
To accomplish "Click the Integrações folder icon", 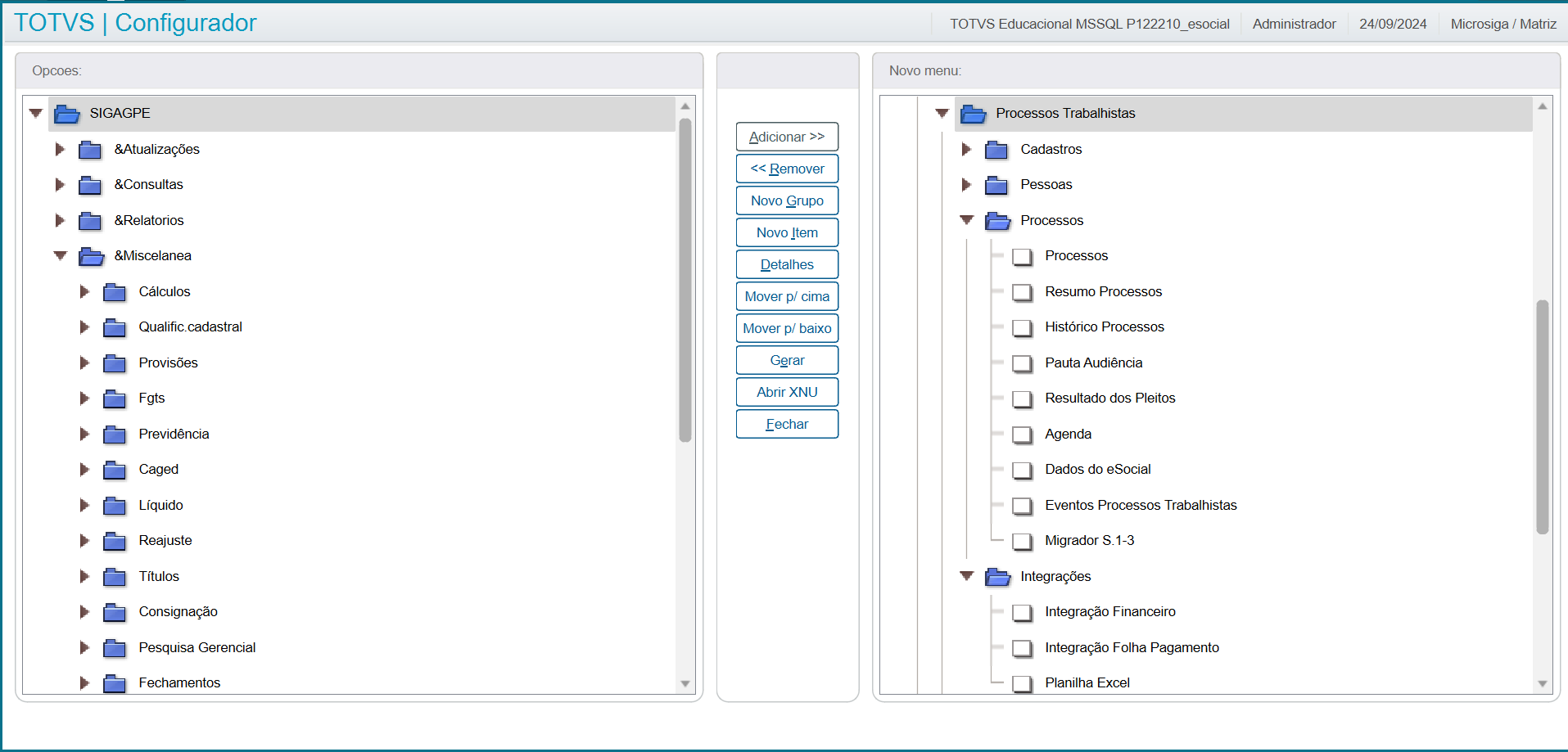I will 997,577.
